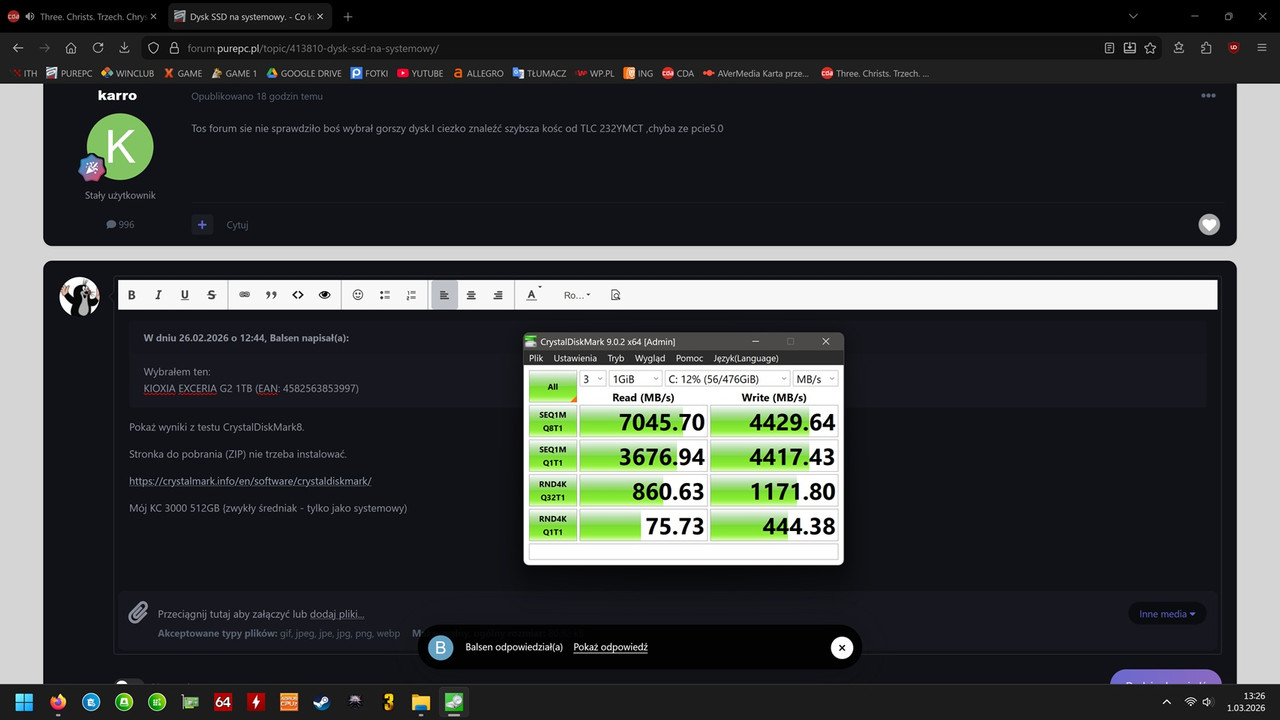Open karro's post options ellipsis menu
The width and height of the screenshot is (1280, 720).
[1208, 96]
